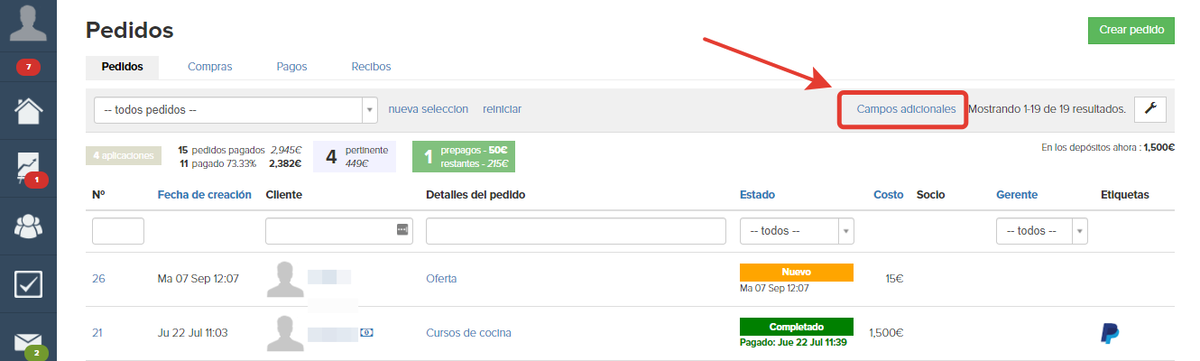Click the Detalles del pedido filter field
The width and height of the screenshot is (1200, 361).
[x=576, y=231]
